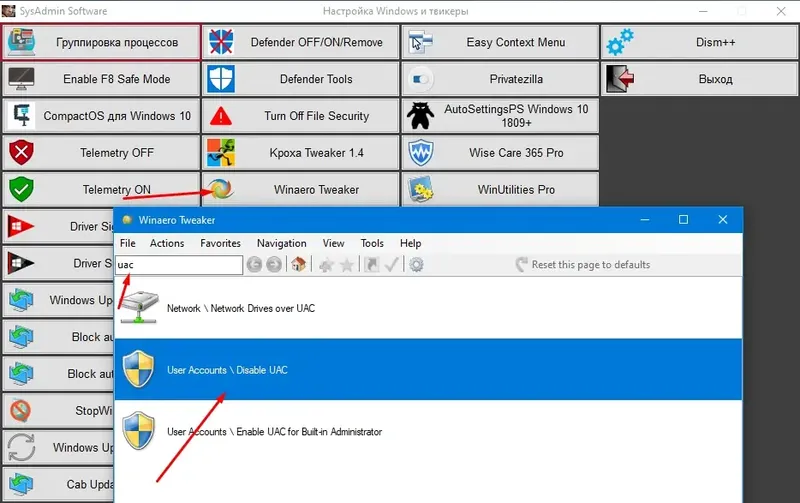Open Defender Tools
Viewport: 800px width, 503px height.
pyautogui.click(x=301, y=79)
